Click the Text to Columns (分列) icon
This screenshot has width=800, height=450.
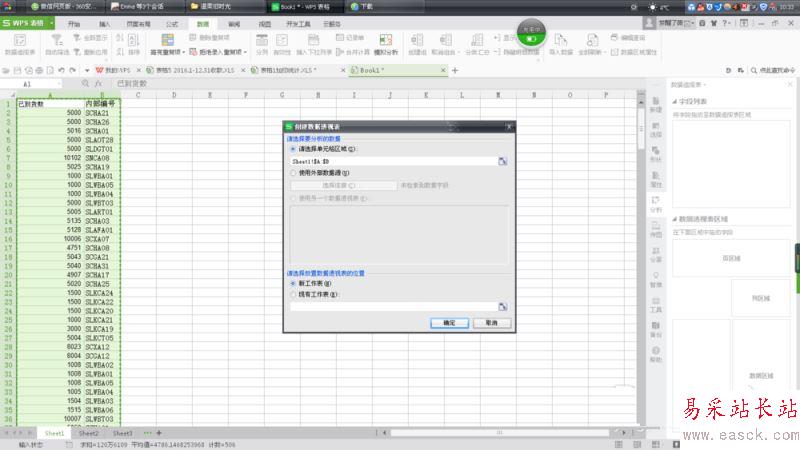click(x=262, y=40)
